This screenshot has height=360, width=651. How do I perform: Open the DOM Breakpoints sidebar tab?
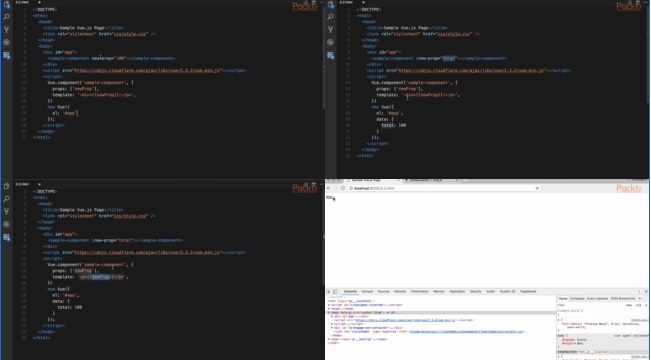tap(623, 299)
